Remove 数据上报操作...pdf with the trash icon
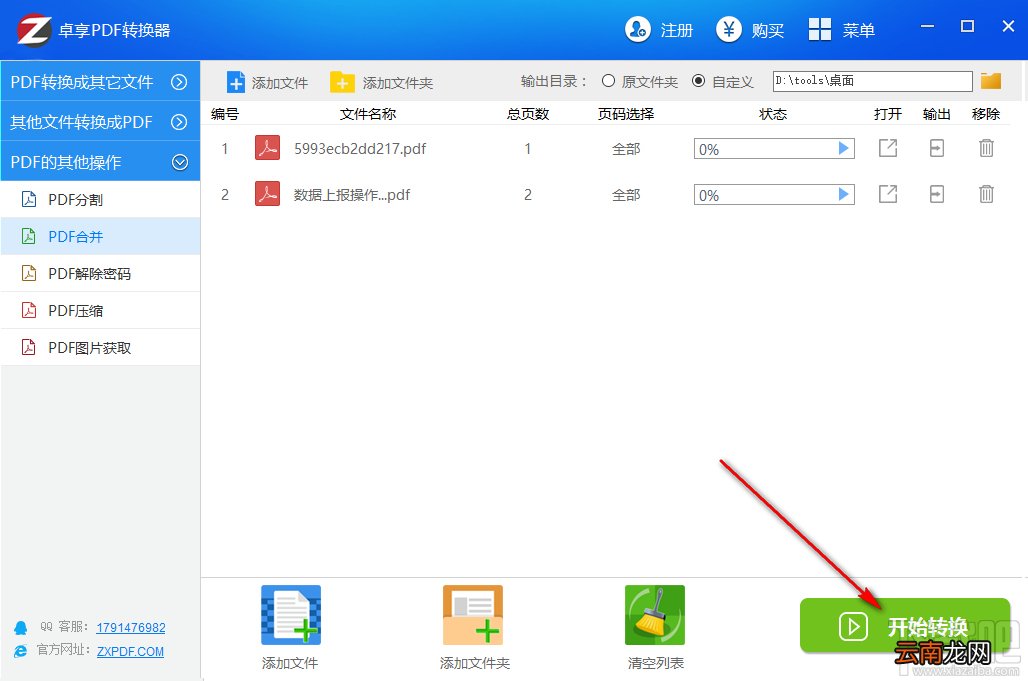1028x681 pixels. coord(986,194)
